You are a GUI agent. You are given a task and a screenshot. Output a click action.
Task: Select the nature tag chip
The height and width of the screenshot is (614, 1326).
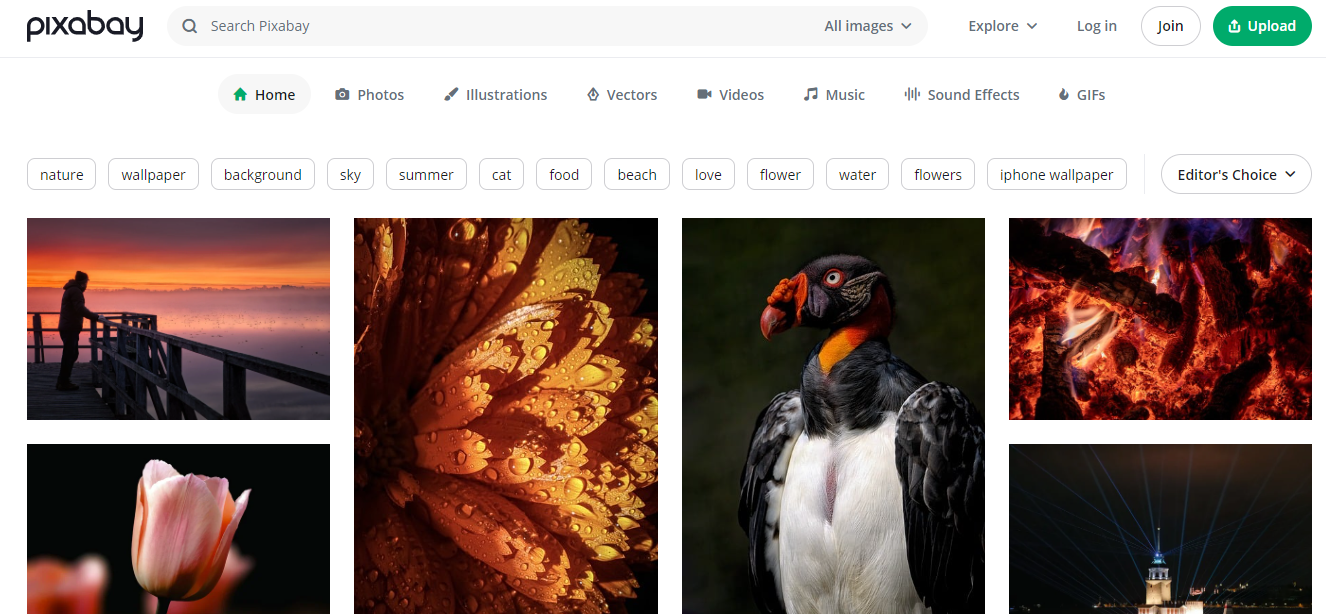[x=62, y=175]
